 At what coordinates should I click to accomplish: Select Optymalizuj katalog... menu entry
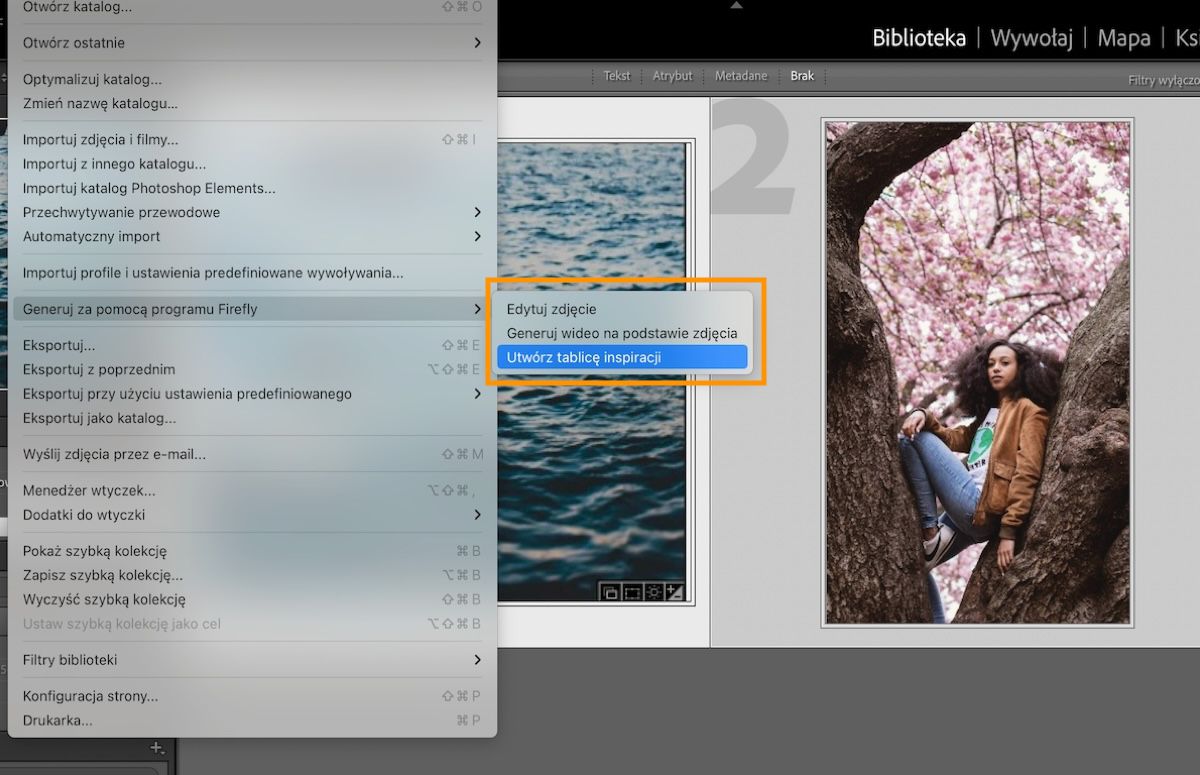click(x=252, y=79)
